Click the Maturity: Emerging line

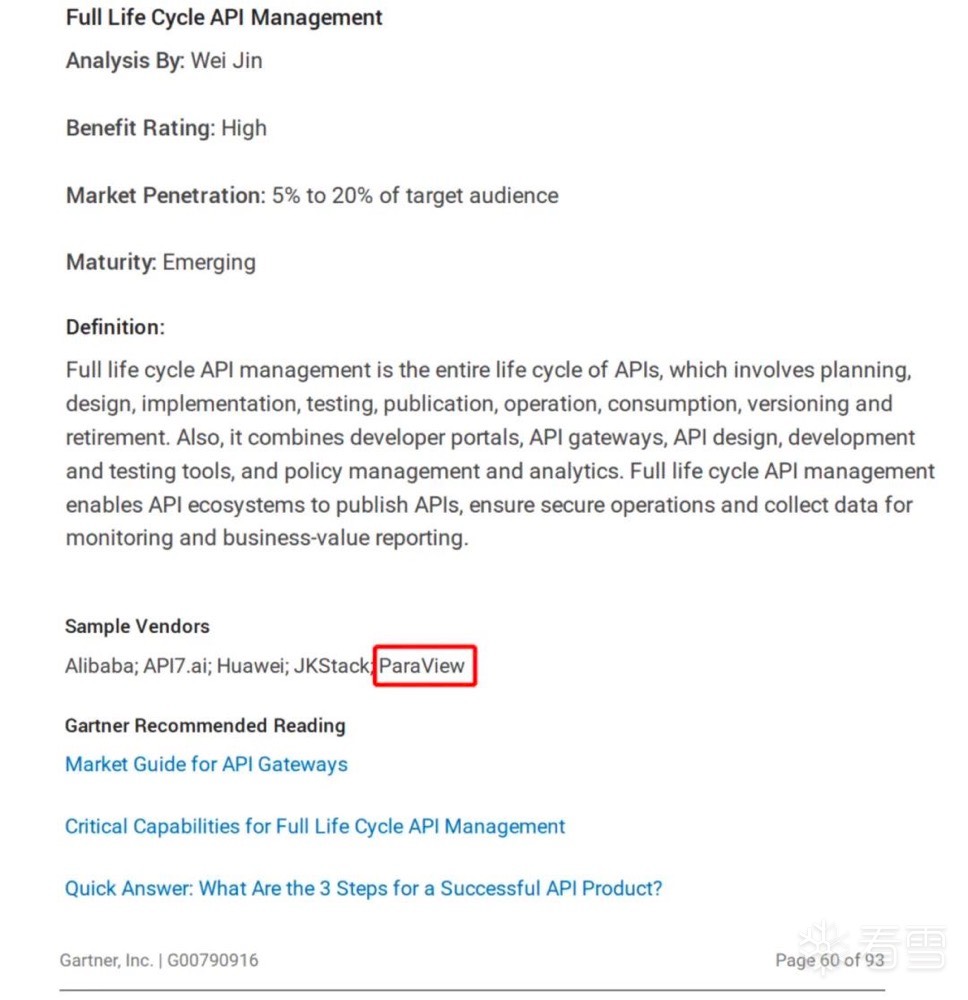click(x=161, y=263)
